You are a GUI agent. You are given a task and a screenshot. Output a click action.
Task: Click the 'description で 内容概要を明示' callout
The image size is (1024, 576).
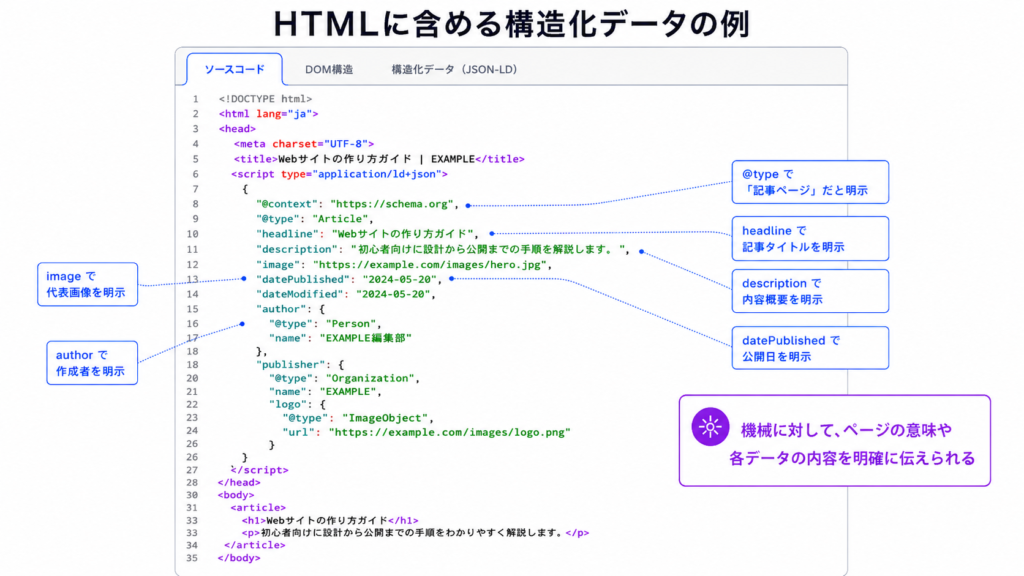(810, 291)
